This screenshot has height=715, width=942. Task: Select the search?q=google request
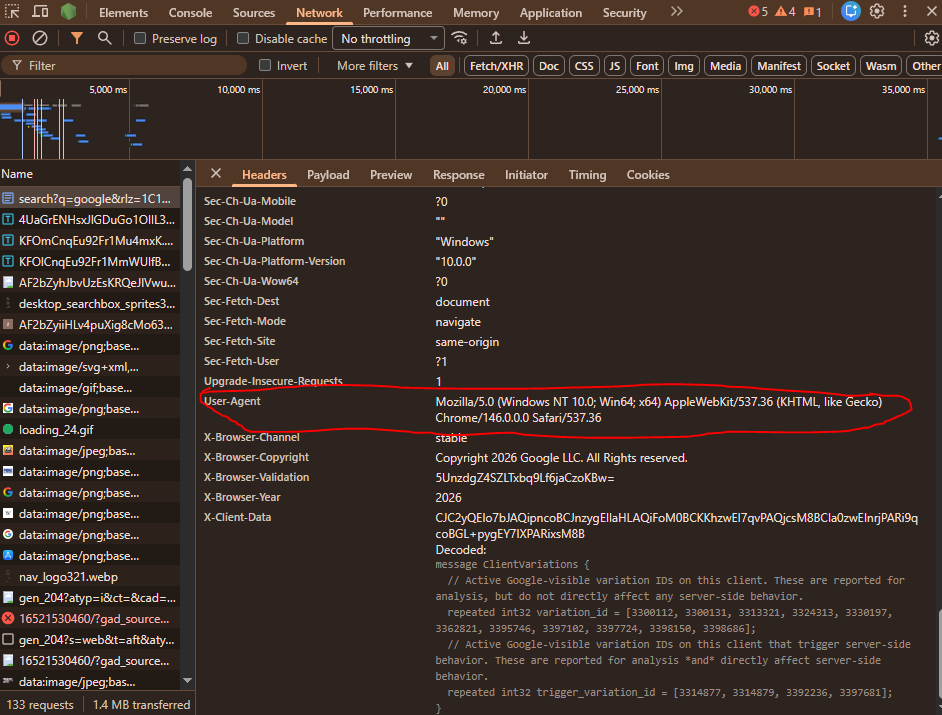[90, 198]
